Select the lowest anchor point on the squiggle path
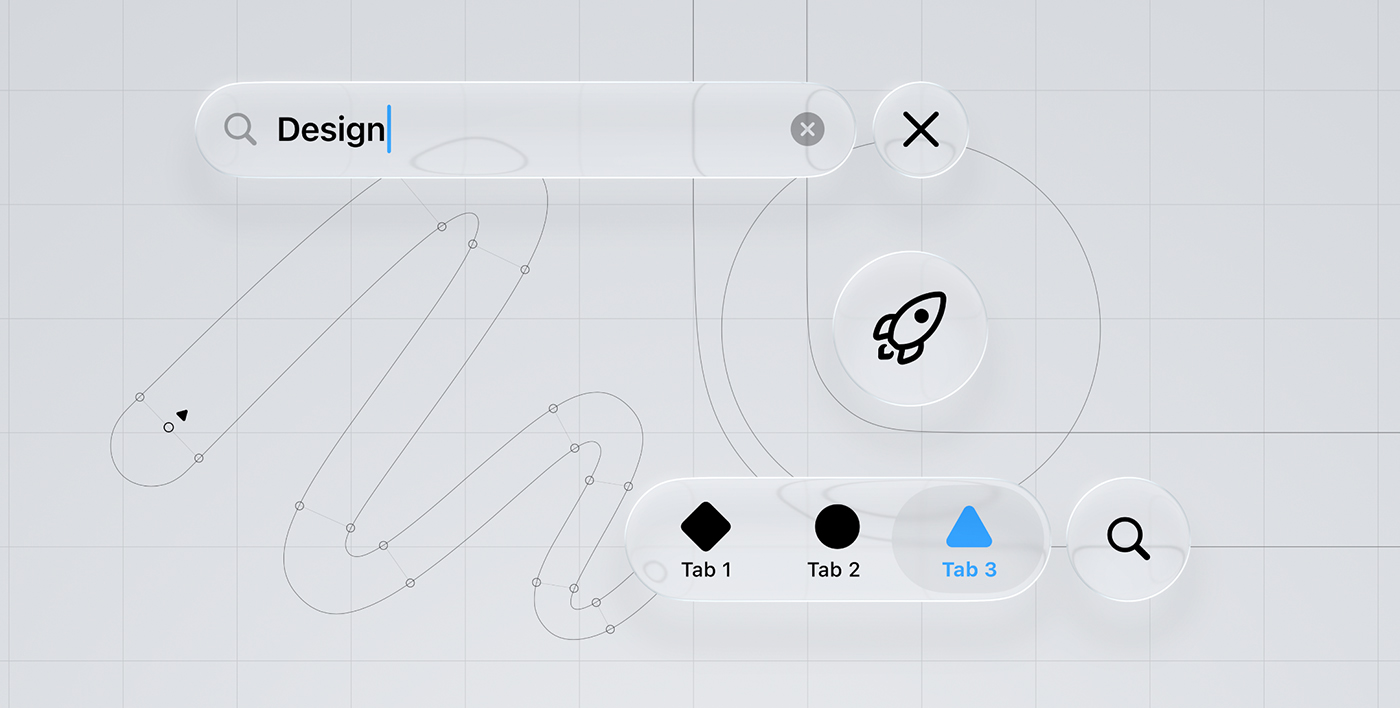The image size is (1400, 708). click(x=610, y=628)
